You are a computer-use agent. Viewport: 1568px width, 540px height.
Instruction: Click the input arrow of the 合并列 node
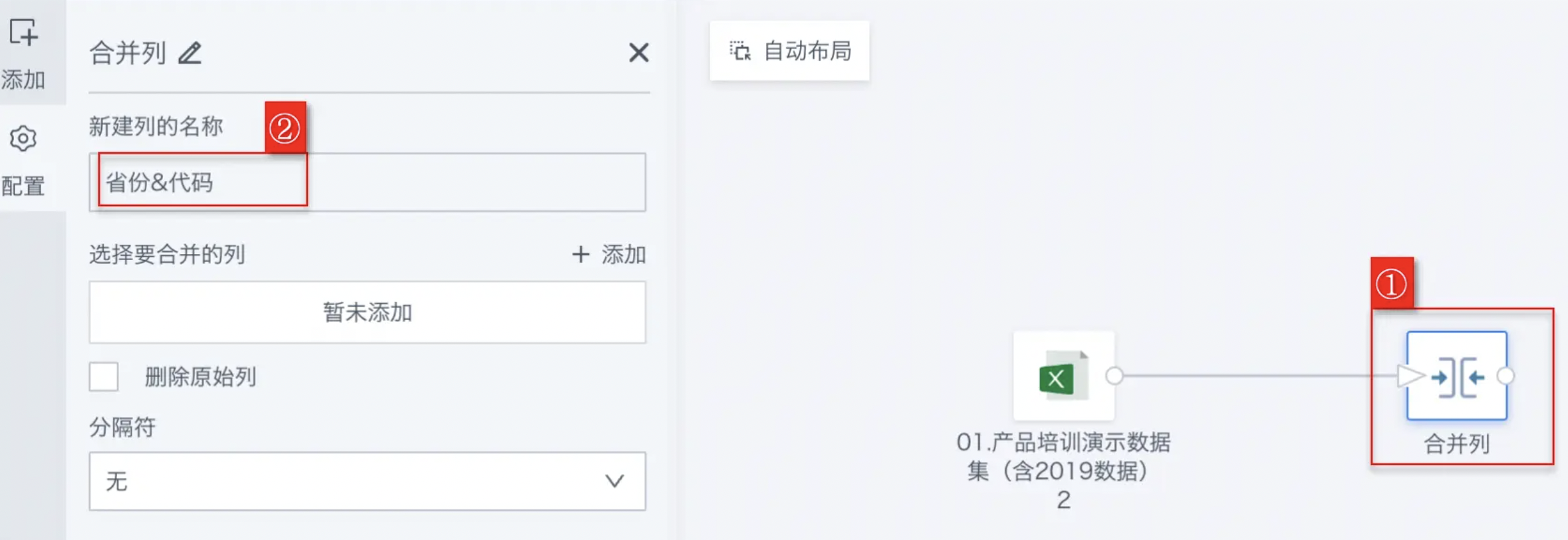pyautogui.click(x=1410, y=376)
